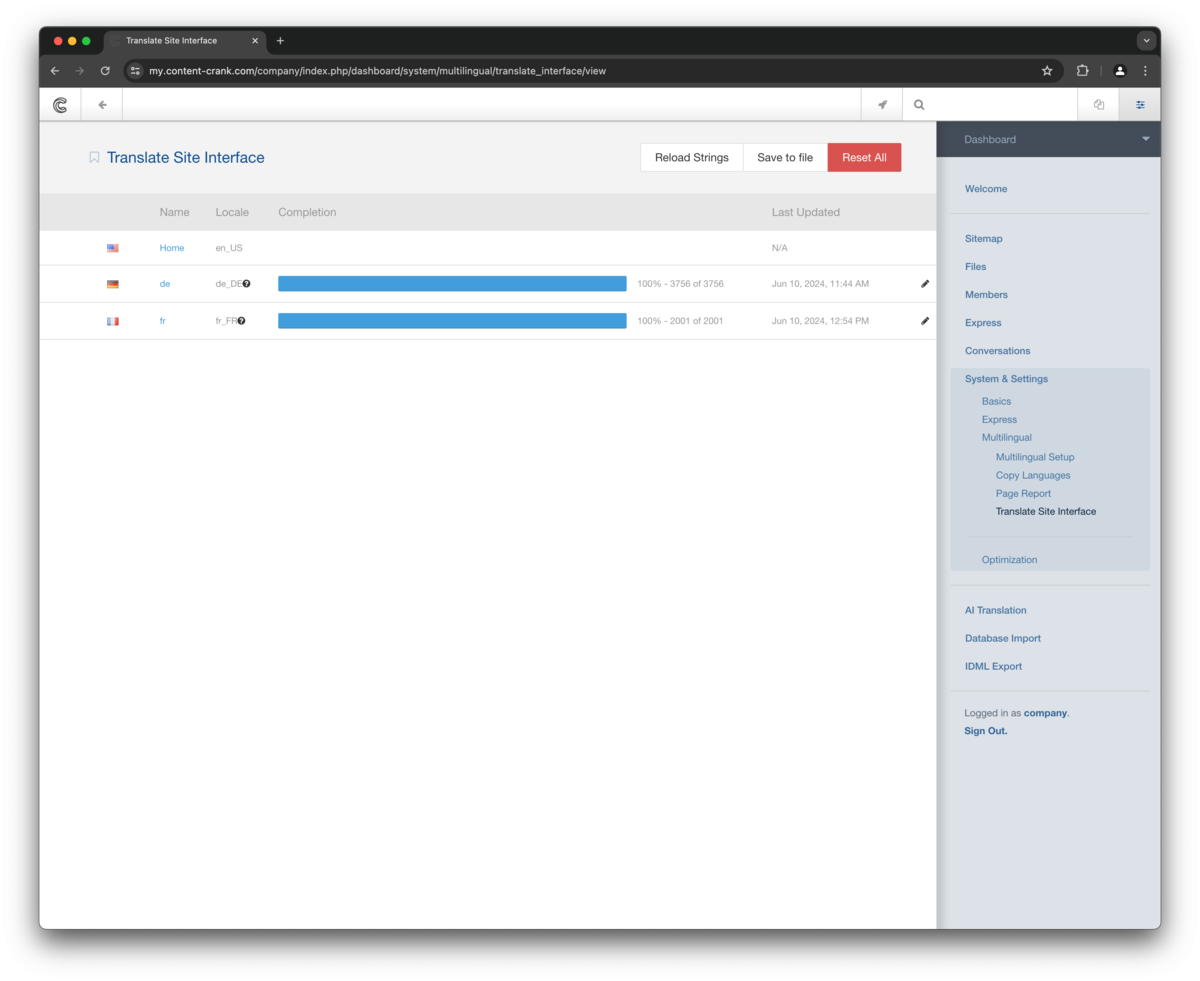The image size is (1200, 981).
Task: Click Save to file button
Action: point(785,157)
